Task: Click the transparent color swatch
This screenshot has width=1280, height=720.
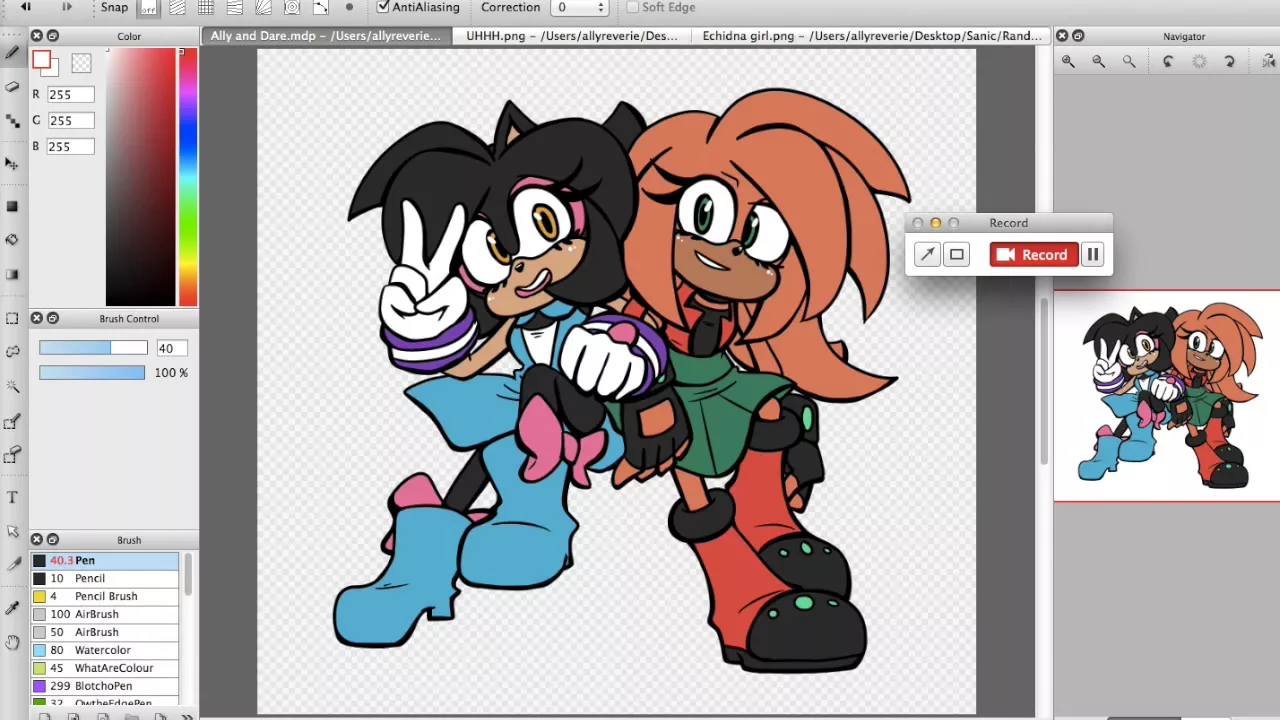Action: point(82,63)
